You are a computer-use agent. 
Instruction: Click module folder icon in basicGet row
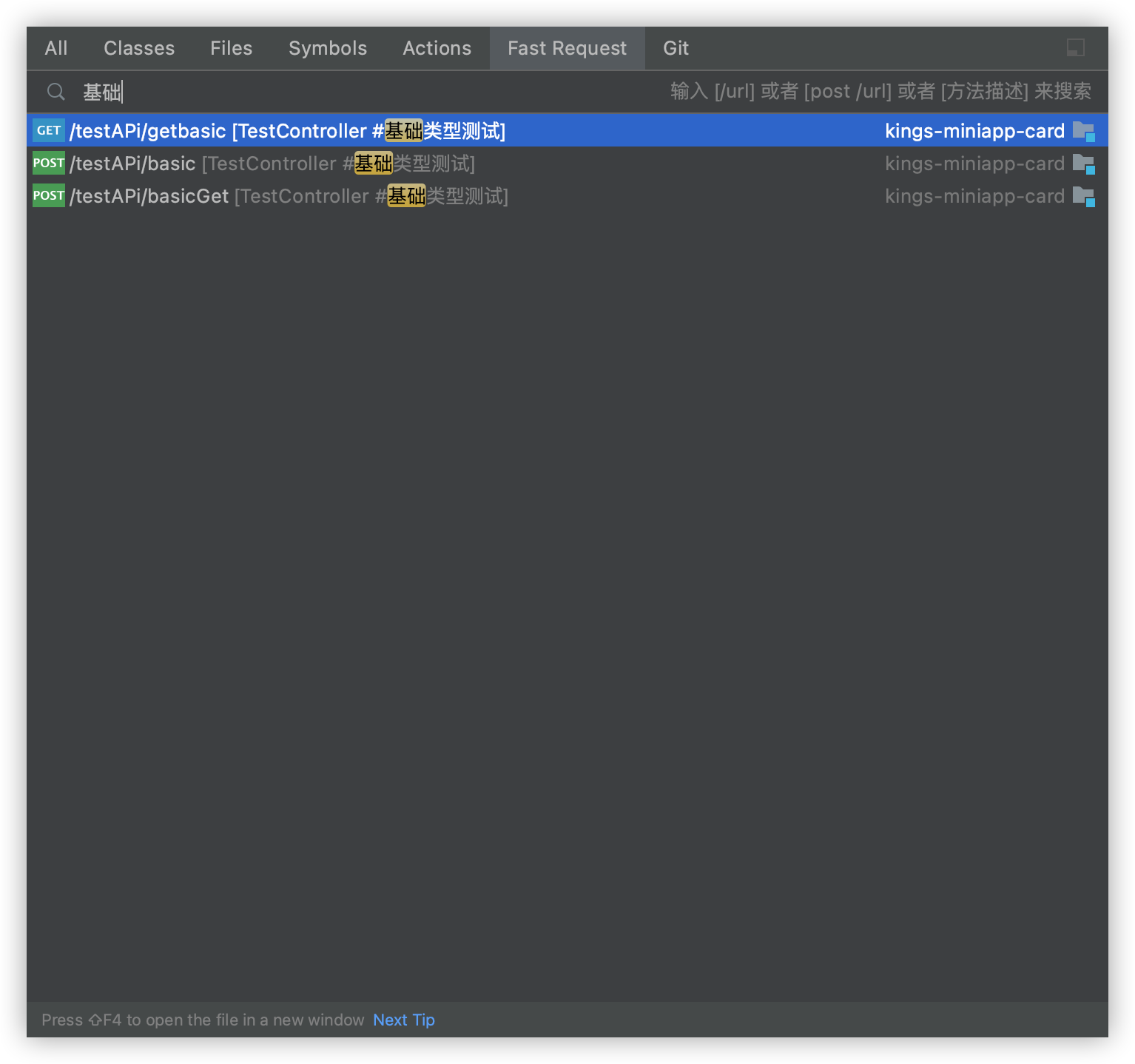(1084, 196)
